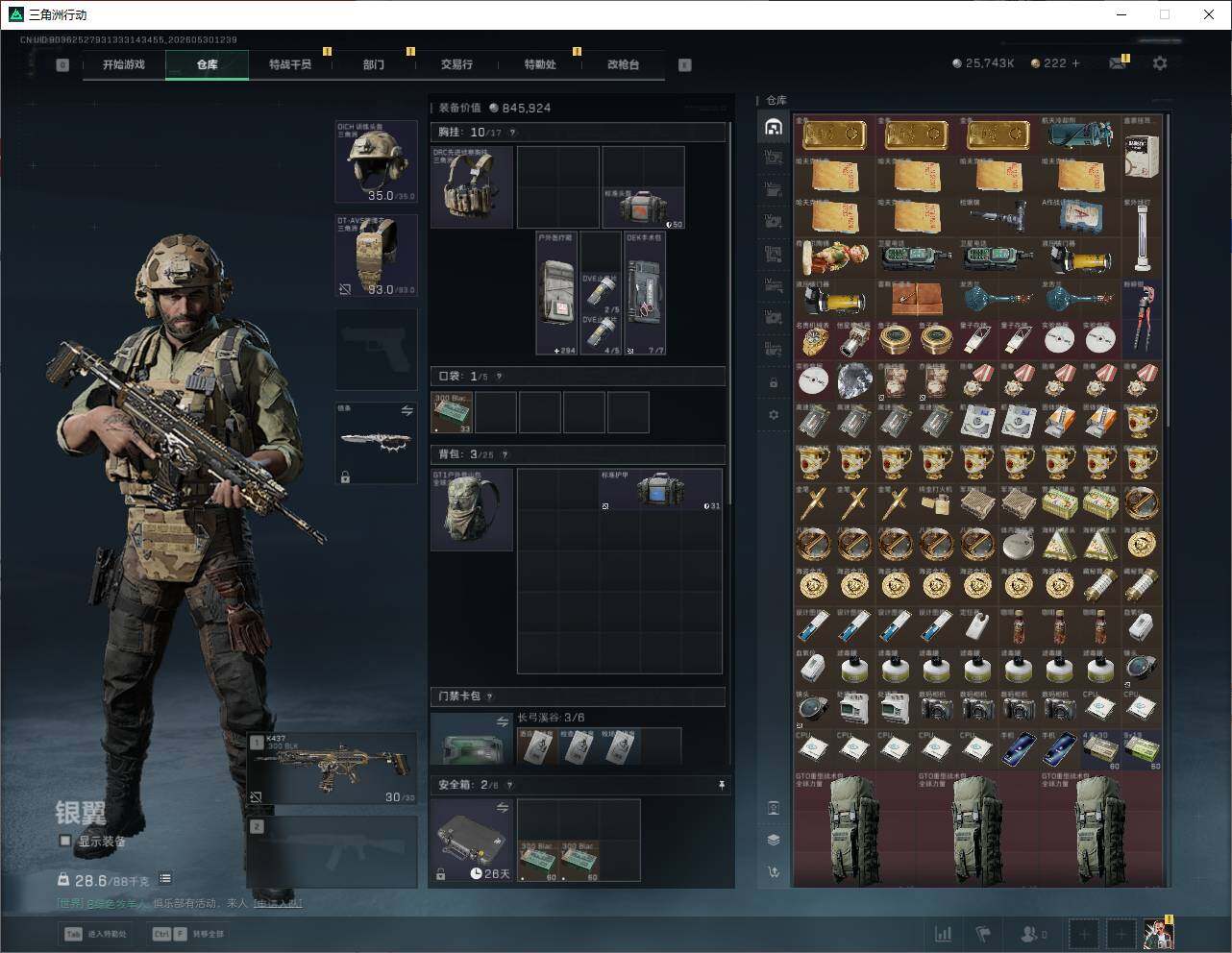The image size is (1232, 953).
Task: Open the 开始游戏 tab
Action: click(x=124, y=64)
